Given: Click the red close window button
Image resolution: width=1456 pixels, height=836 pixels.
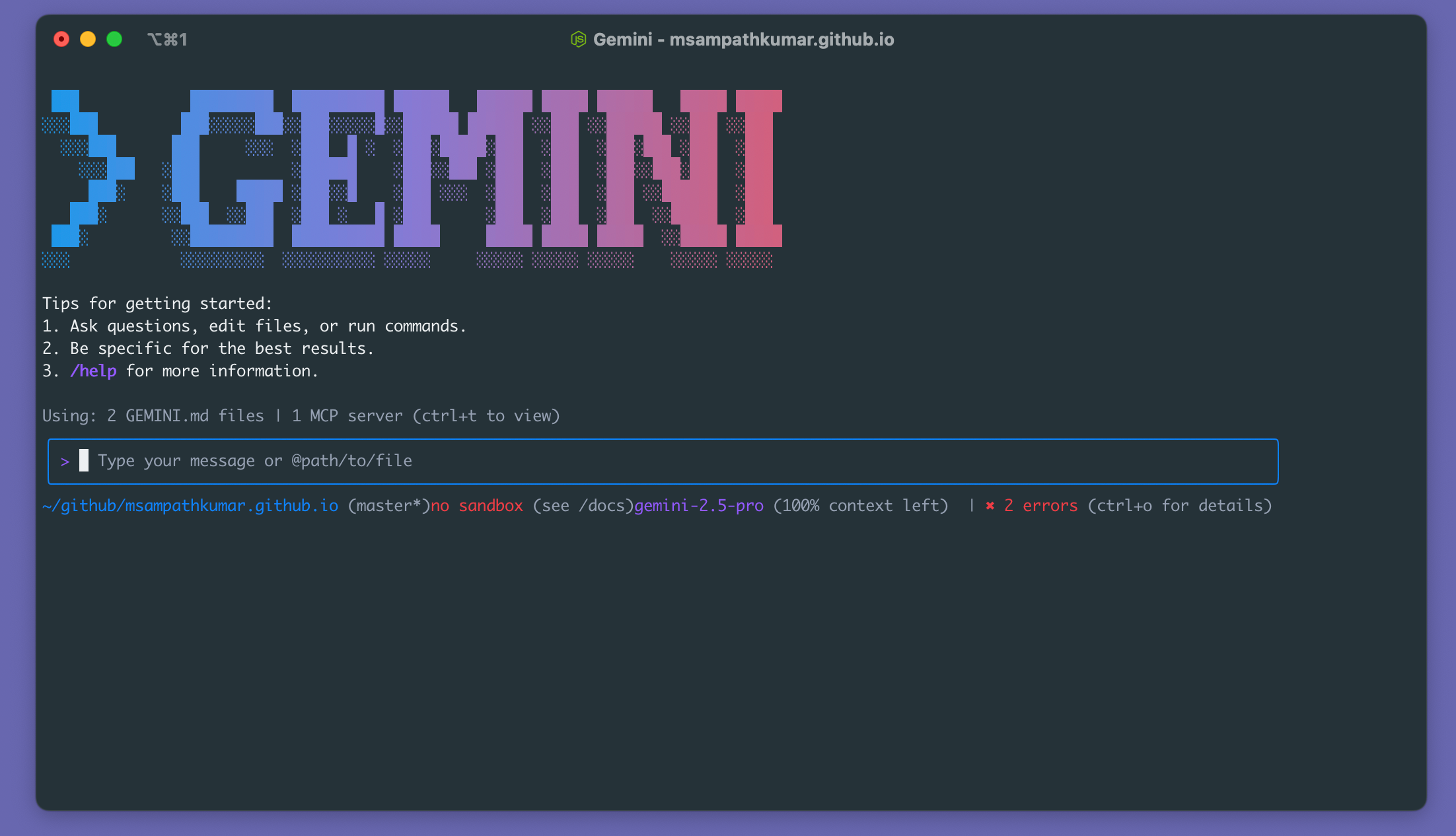Looking at the screenshot, I should [x=61, y=40].
